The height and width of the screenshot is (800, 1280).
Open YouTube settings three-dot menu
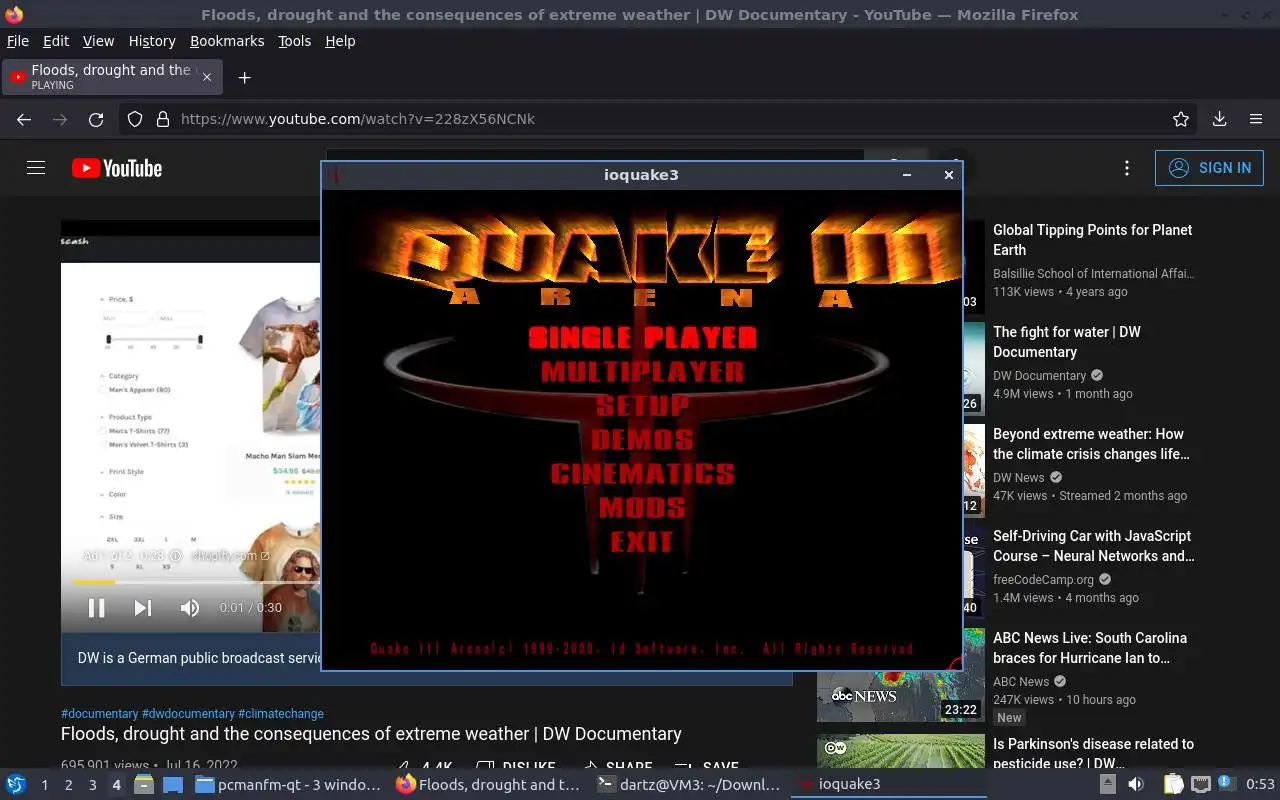pos(1127,168)
